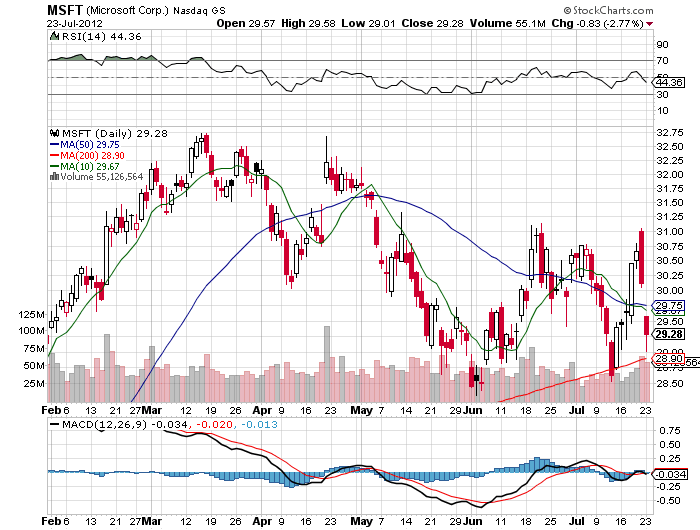Image resolution: width=700 pixels, height=530 pixels.
Task: Click the 25M label on the volume axis
Action: coord(34,383)
